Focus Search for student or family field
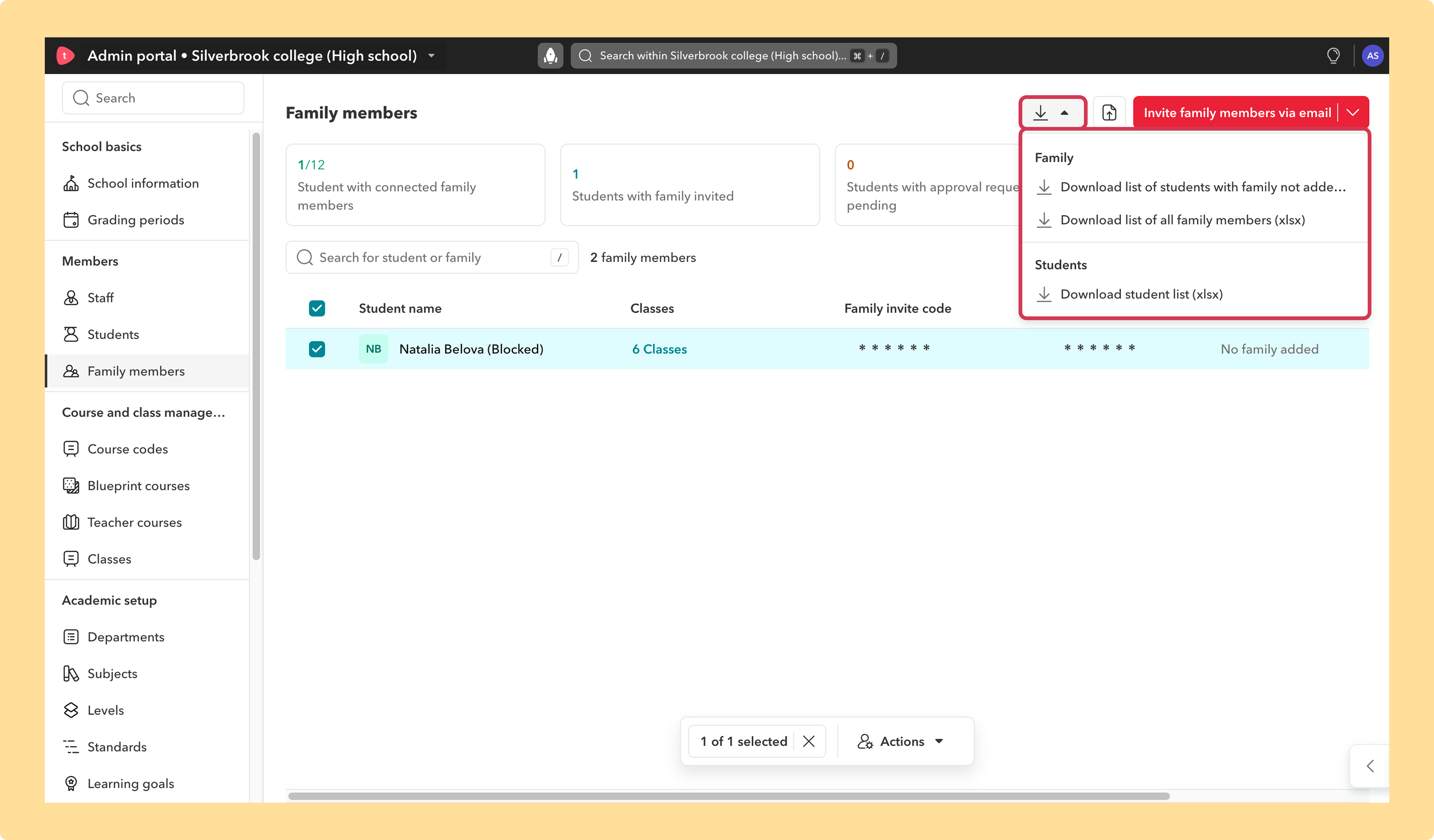Viewport: 1434px width, 840px height. (432, 258)
